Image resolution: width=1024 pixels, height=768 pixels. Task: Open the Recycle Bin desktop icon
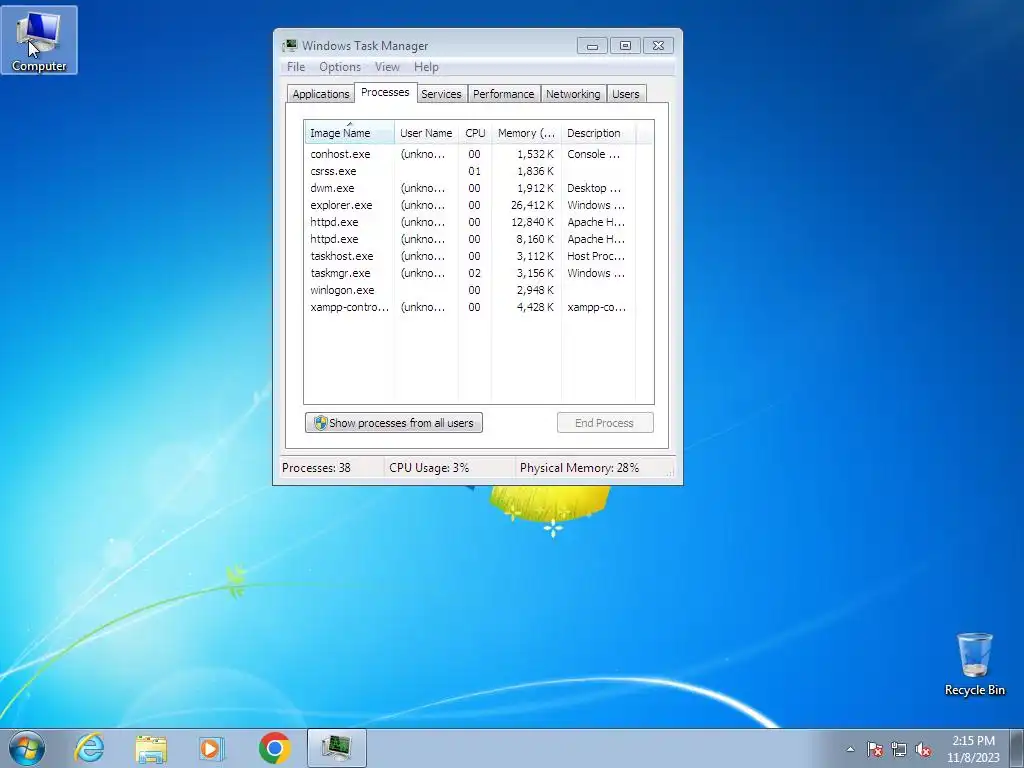pos(974,664)
